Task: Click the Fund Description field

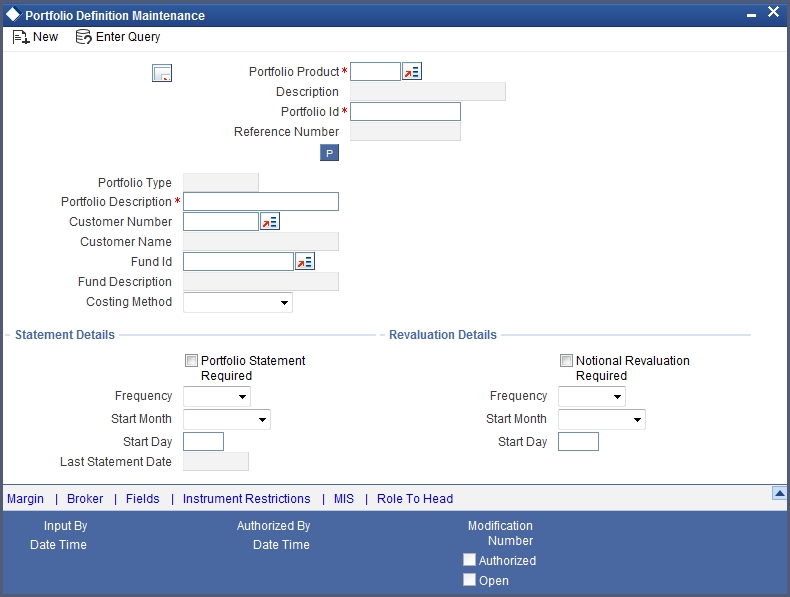Action: pos(261,282)
